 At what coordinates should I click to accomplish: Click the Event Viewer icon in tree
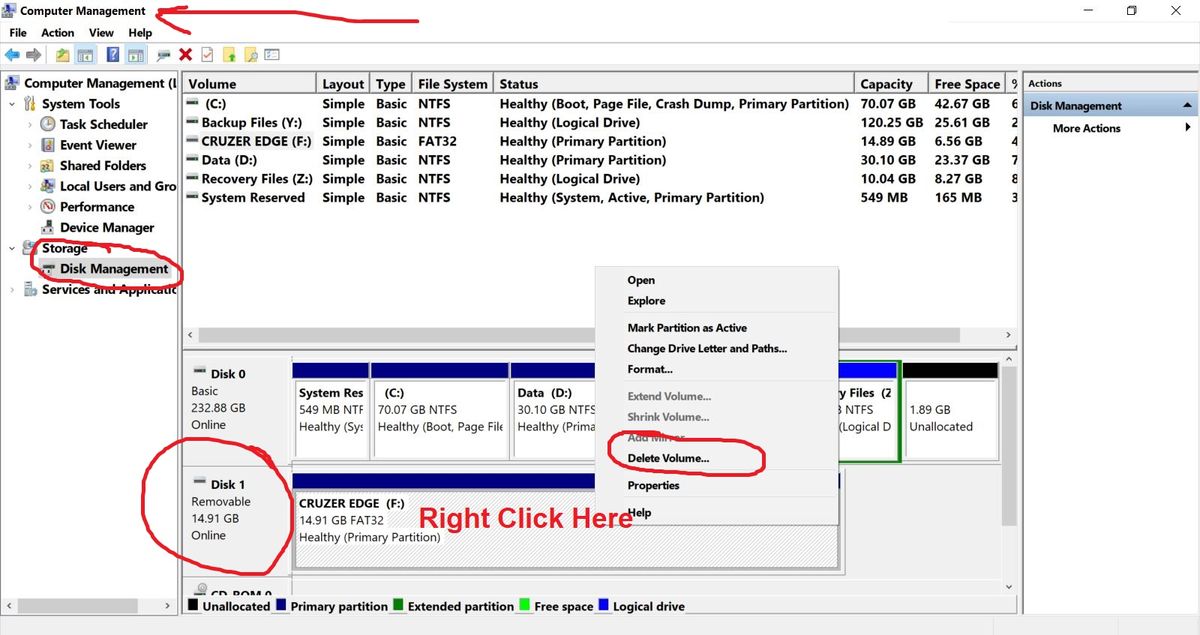tap(47, 145)
